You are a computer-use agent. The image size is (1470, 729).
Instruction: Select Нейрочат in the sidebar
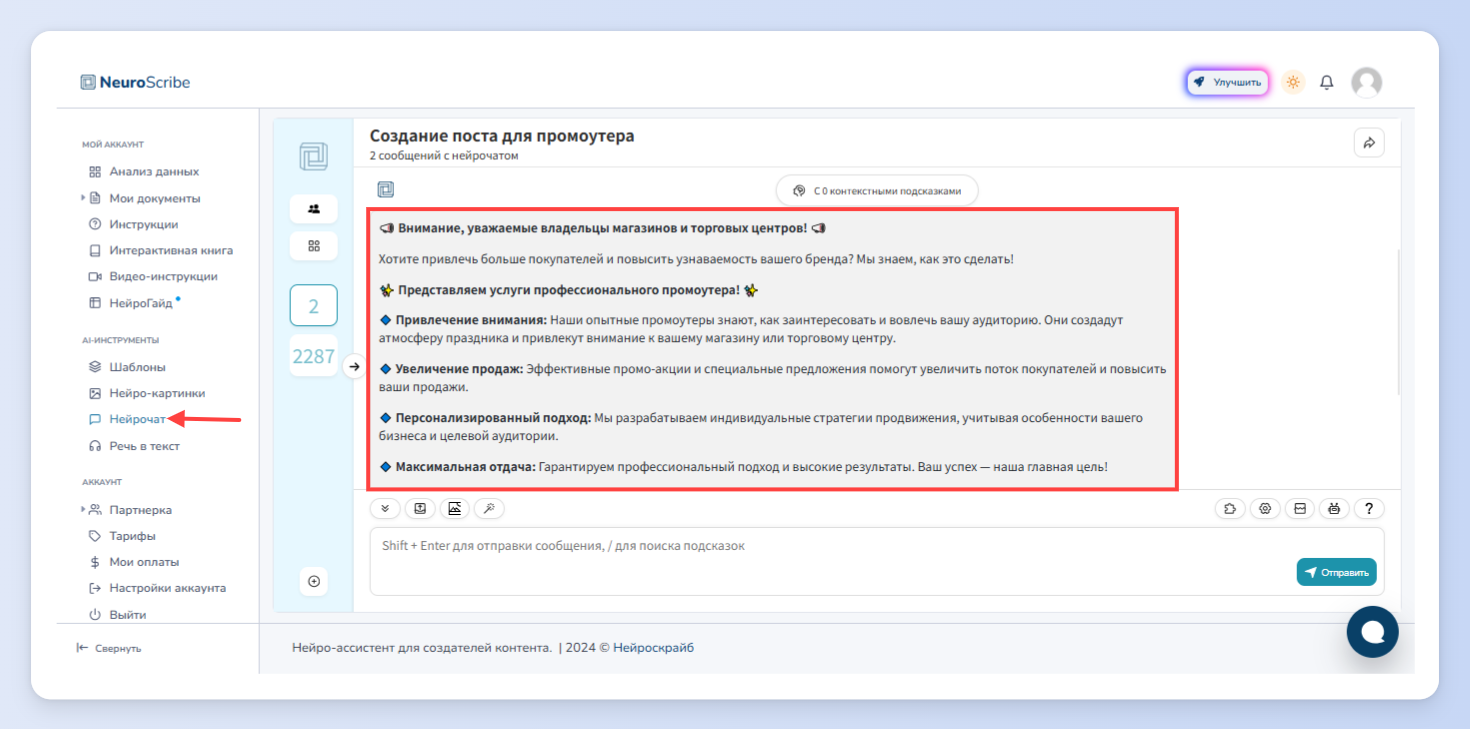coord(137,420)
